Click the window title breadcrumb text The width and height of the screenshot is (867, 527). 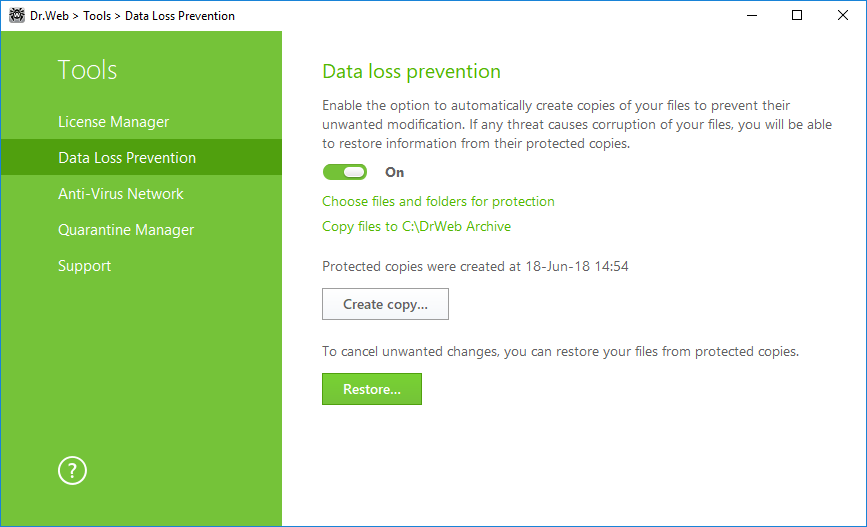point(133,16)
